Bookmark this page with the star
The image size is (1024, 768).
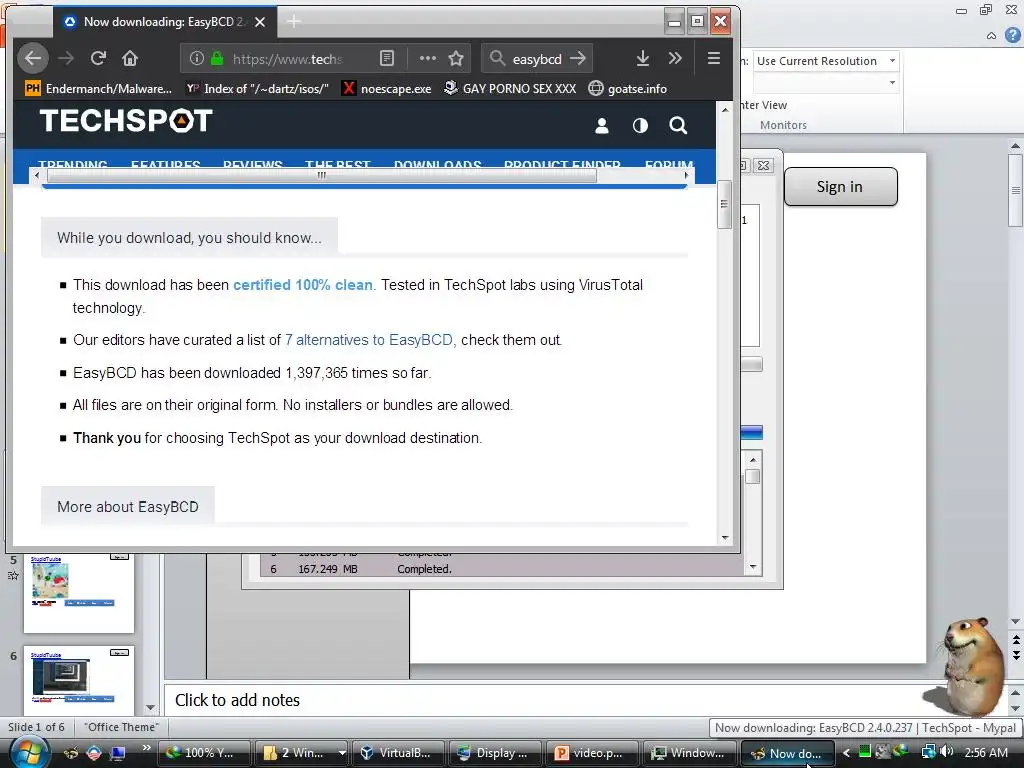[x=456, y=59]
